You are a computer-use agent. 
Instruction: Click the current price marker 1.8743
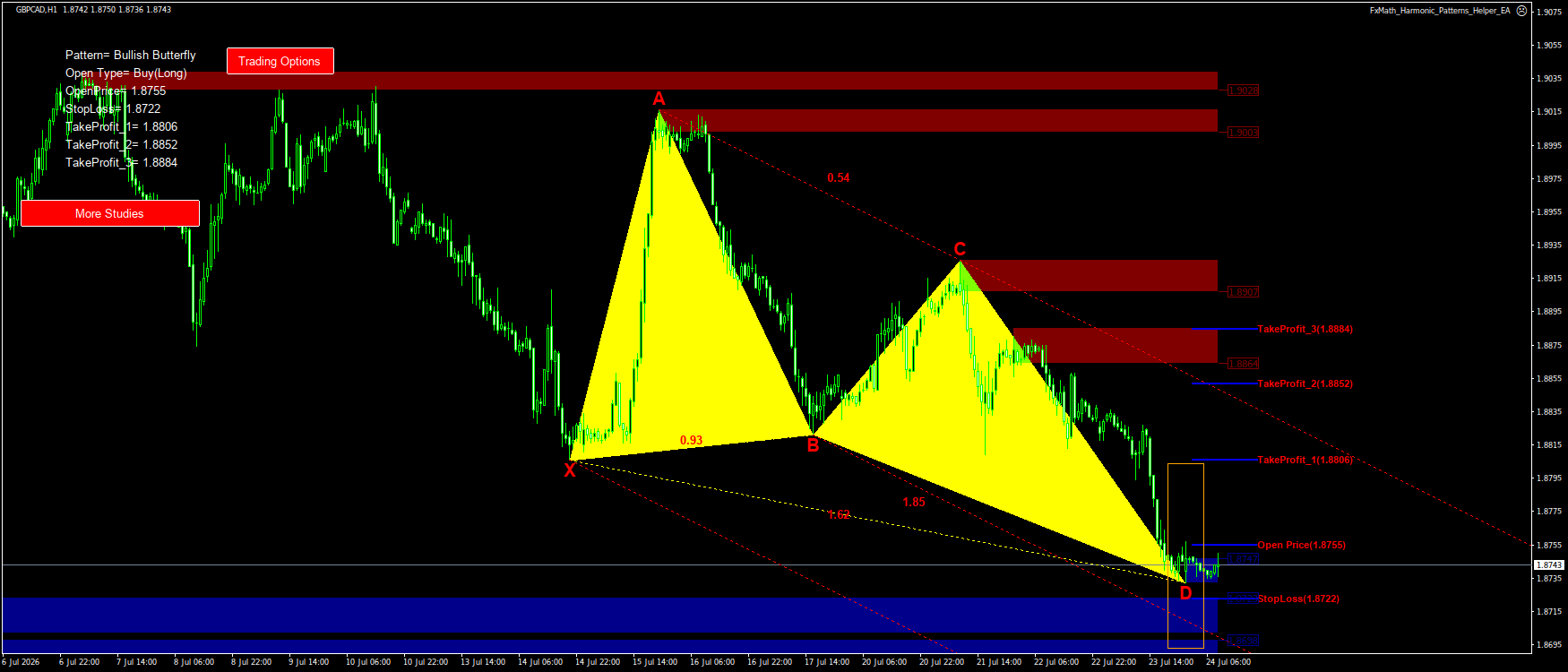click(x=1549, y=564)
